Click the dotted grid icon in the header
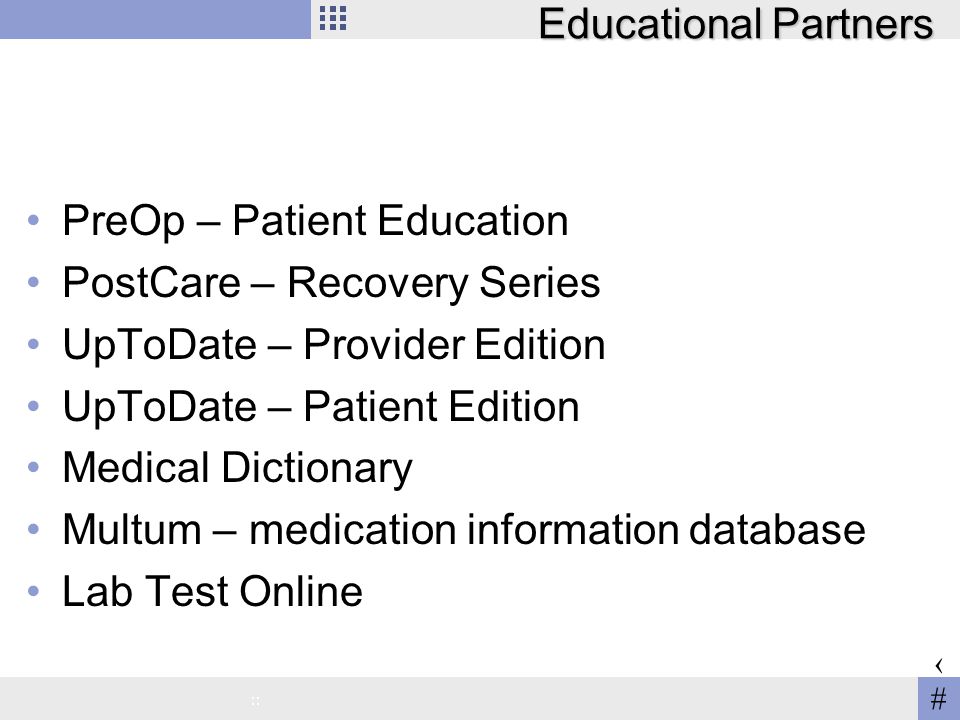Viewport: 960px width, 720px height. coord(333,18)
